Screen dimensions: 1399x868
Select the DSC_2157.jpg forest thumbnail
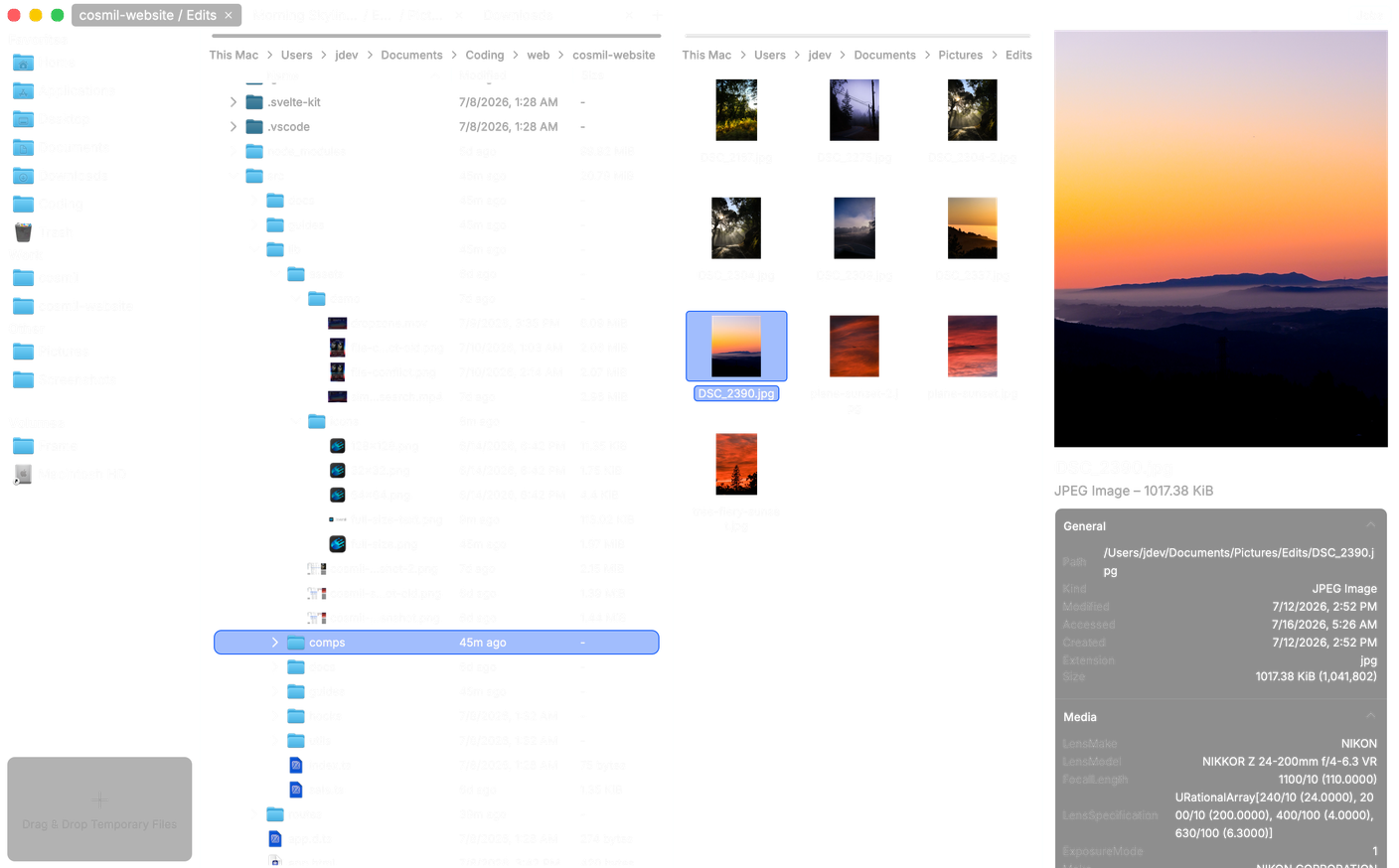tap(736, 110)
